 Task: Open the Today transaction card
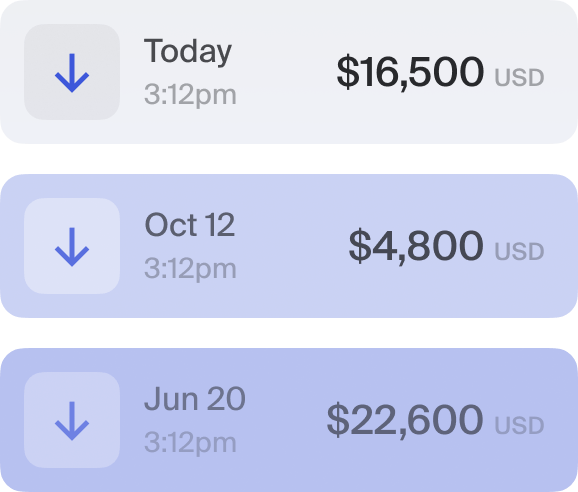point(289,72)
